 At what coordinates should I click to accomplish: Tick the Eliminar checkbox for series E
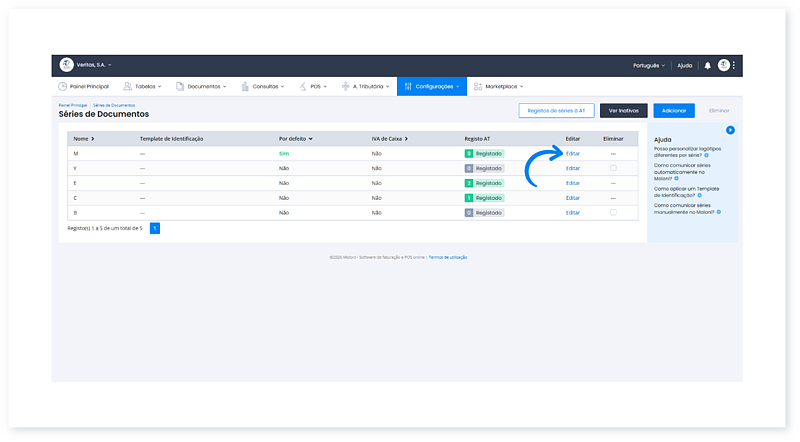pos(613,183)
